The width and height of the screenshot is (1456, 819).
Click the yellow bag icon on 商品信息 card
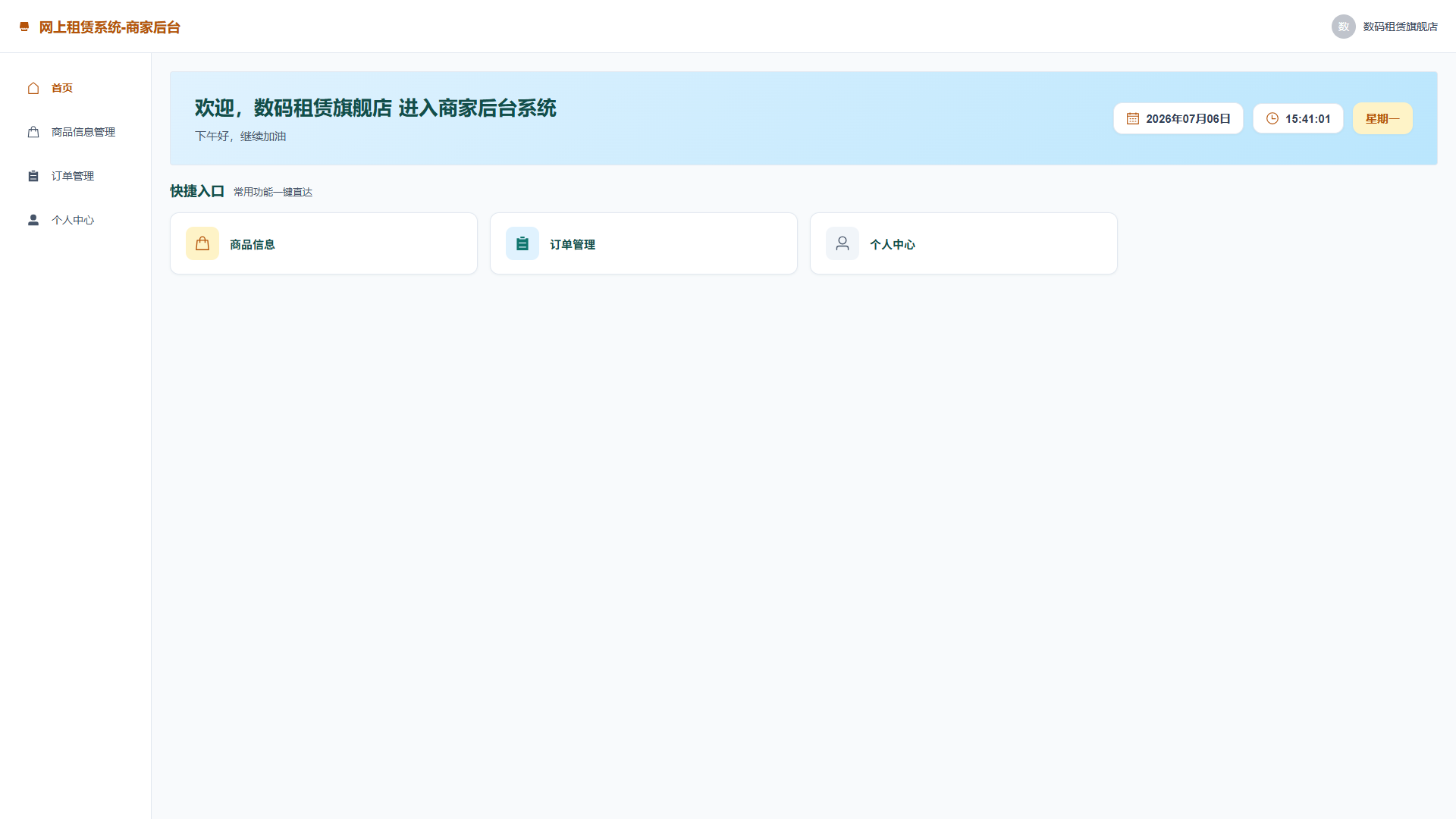(x=202, y=243)
